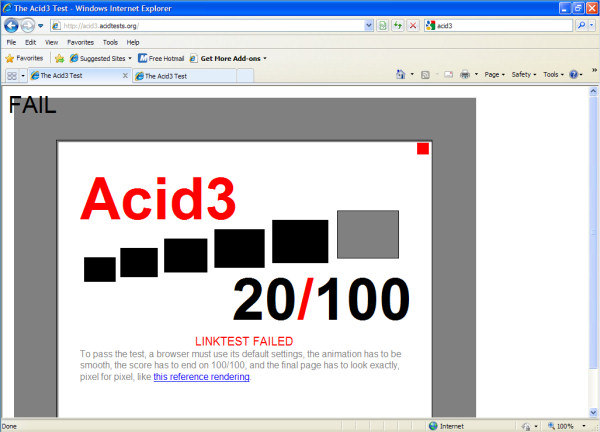
Task: Open the security status dropdown arrow
Action: 536,426
